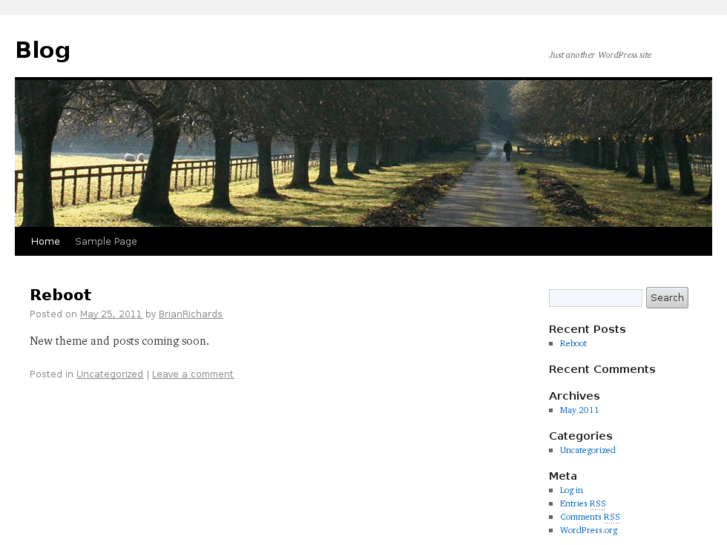Click the Meta sidebar heading
727x545 pixels.
click(563, 476)
